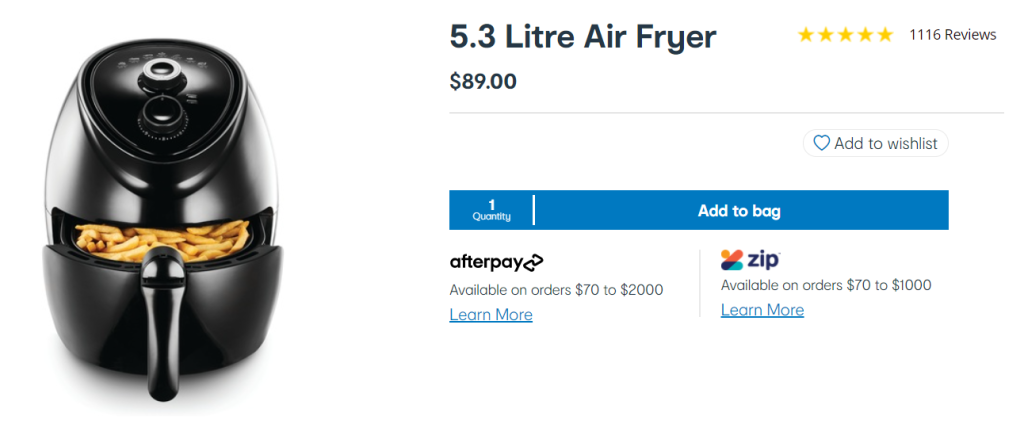1024x424 pixels.
Task: Click the heart icon beside Add to wishlist
Action: pyautogui.click(x=822, y=143)
